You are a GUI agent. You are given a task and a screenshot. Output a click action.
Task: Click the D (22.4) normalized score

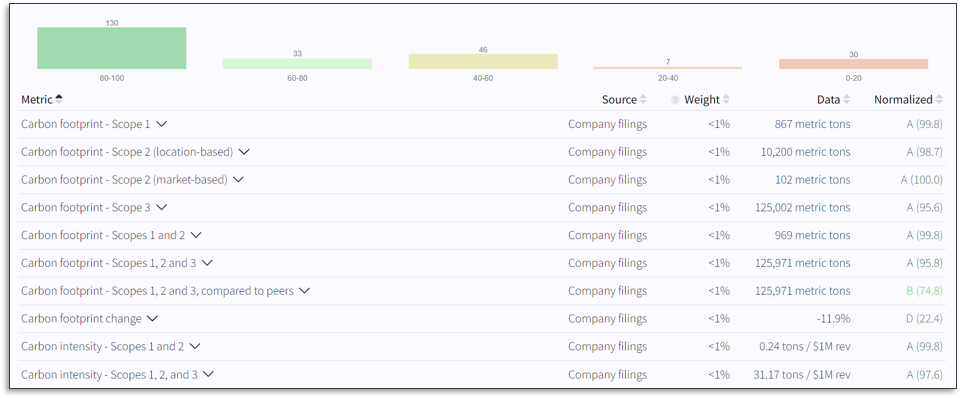tap(924, 318)
